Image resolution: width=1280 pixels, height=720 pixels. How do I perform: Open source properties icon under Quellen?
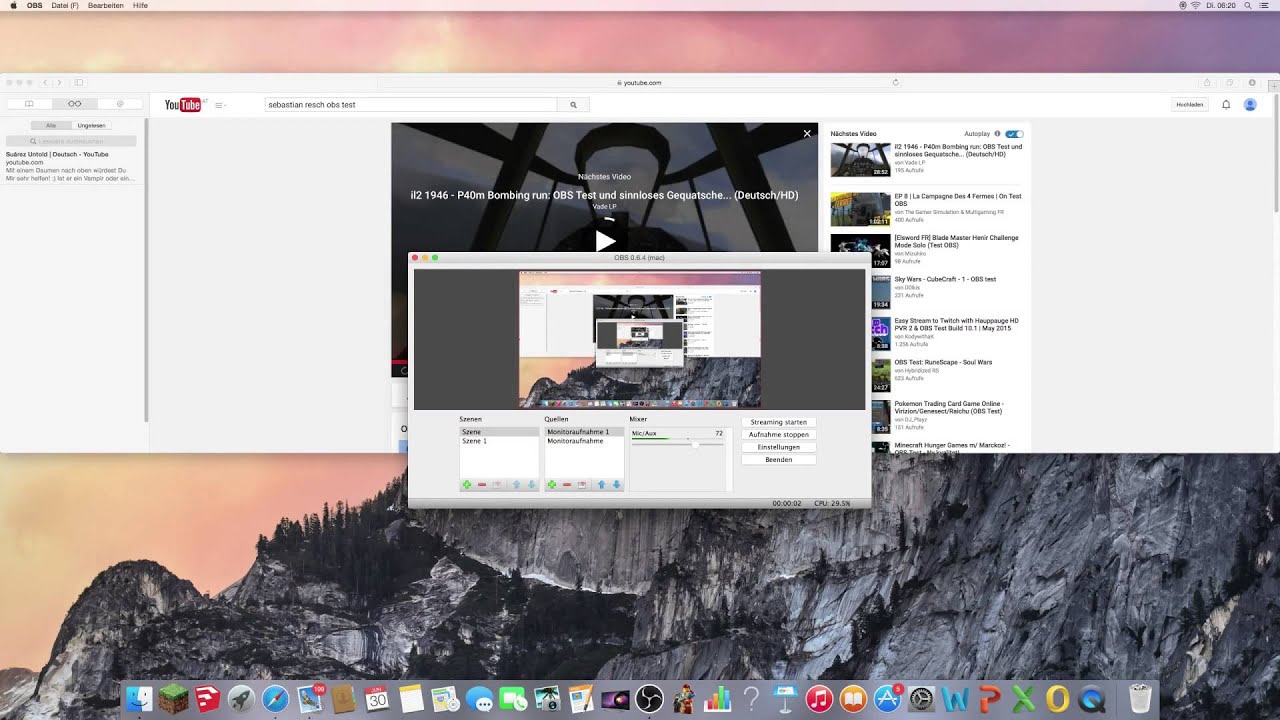pos(582,484)
